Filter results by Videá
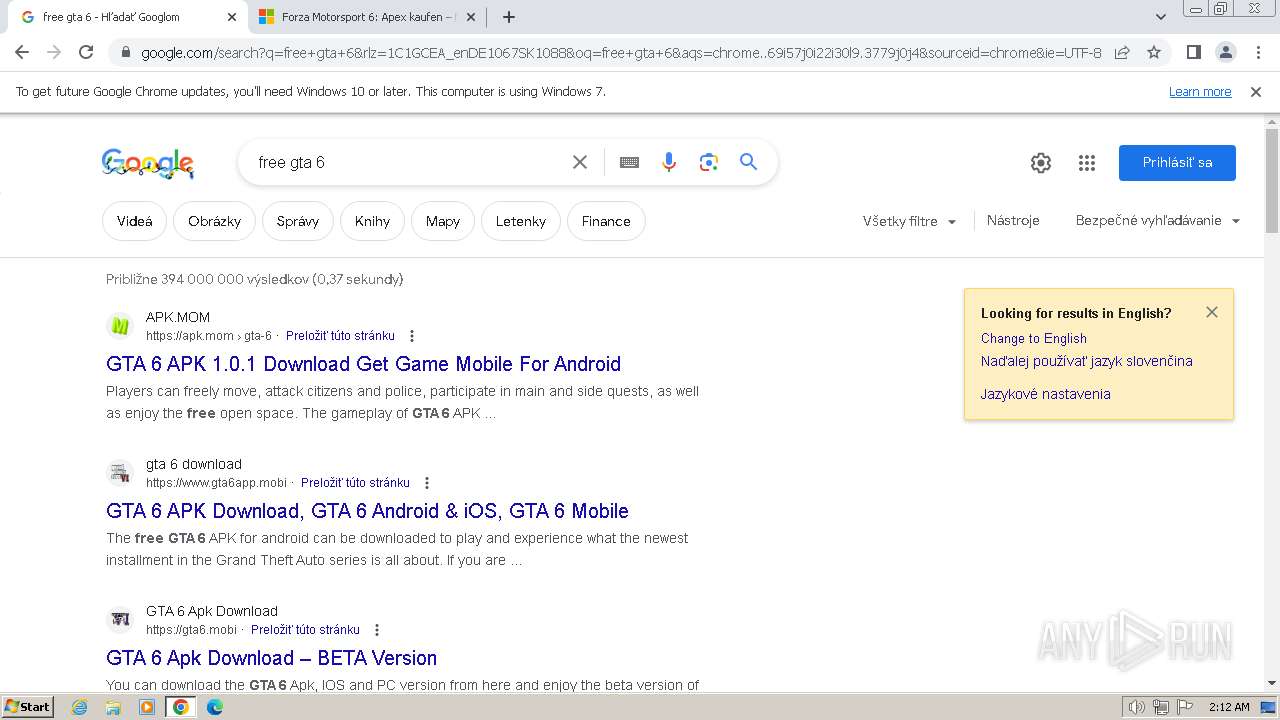 135,221
